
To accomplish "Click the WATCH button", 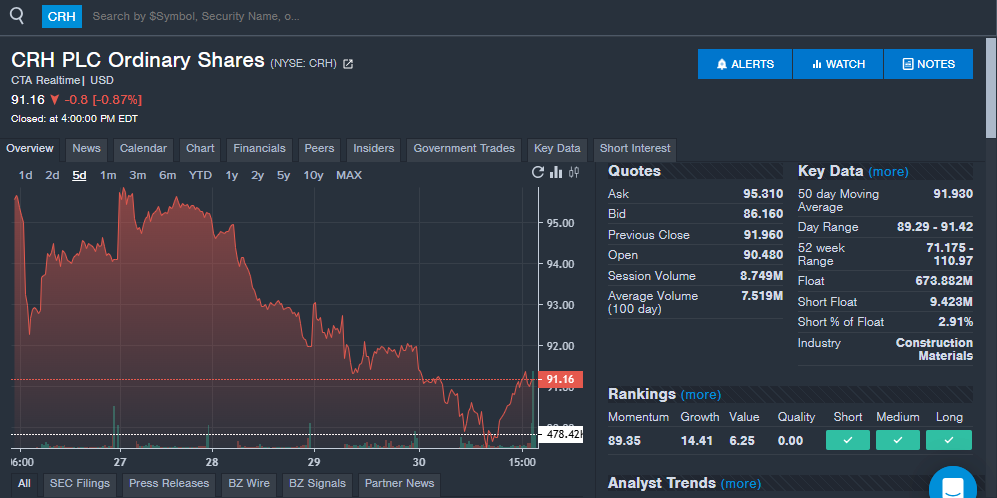I will (x=838, y=64).
